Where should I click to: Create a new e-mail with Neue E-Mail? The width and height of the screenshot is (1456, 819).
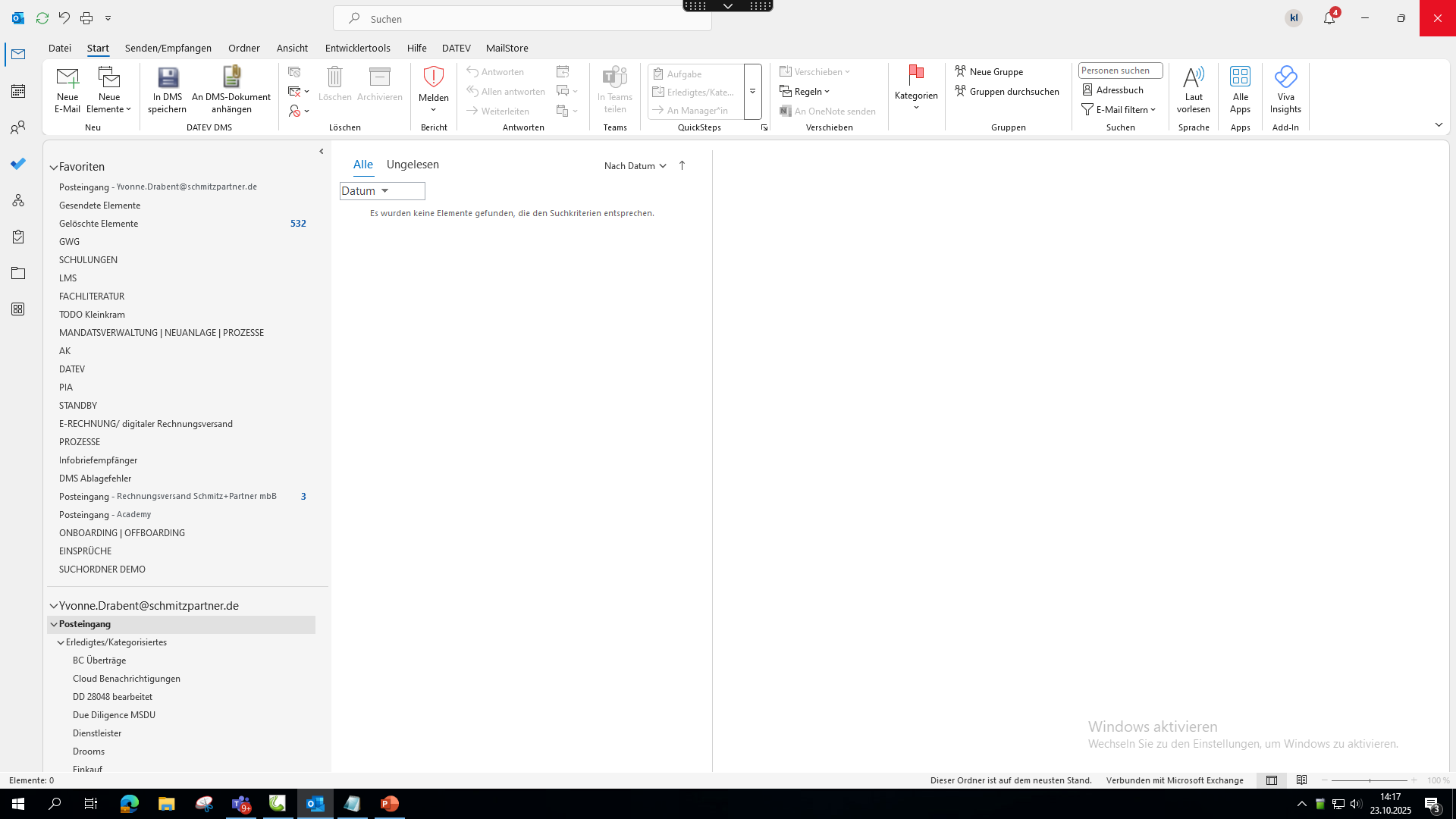tap(67, 89)
